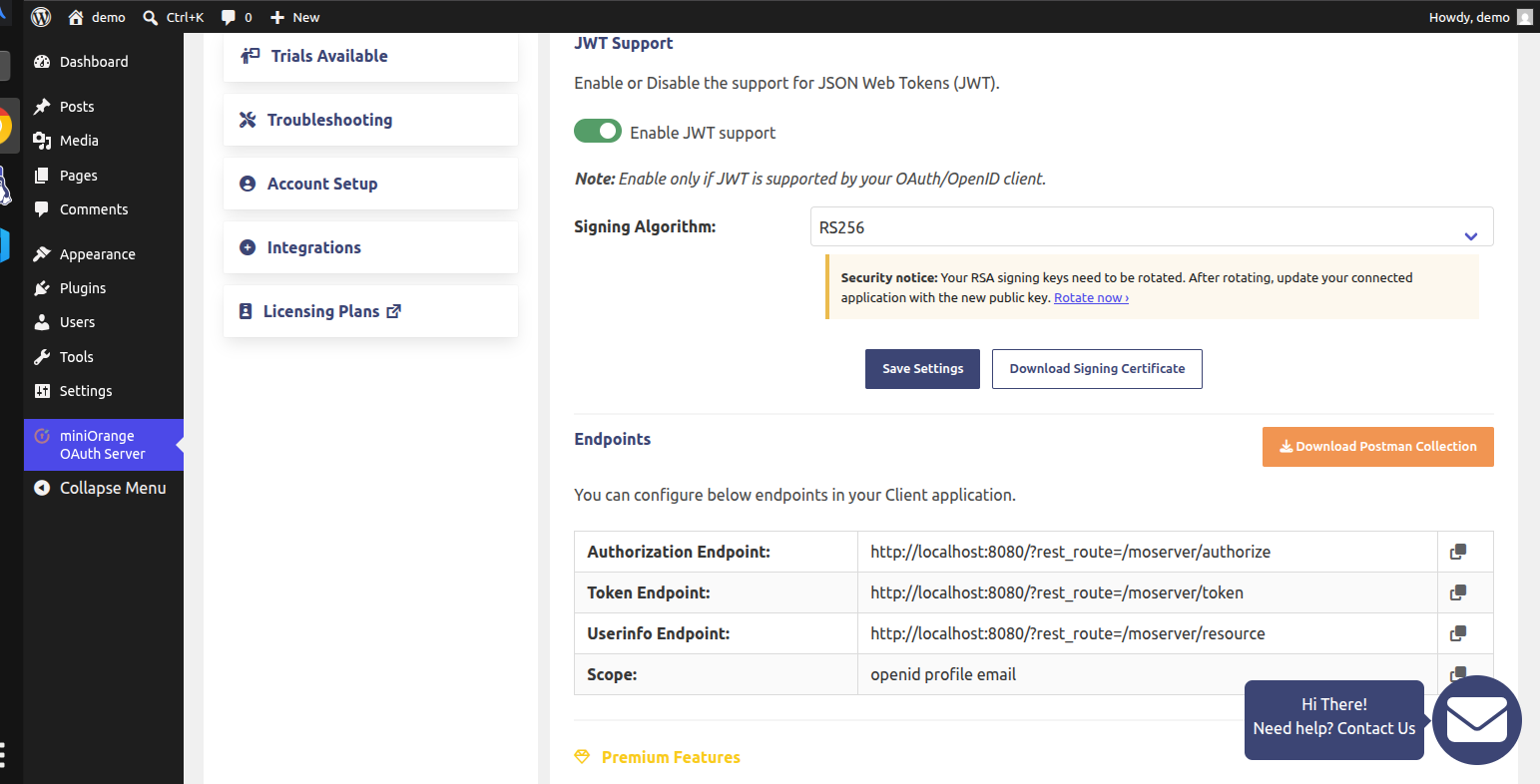Click the Userinfo Endpoint label
The width and height of the screenshot is (1540, 784).
coord(659,633)
